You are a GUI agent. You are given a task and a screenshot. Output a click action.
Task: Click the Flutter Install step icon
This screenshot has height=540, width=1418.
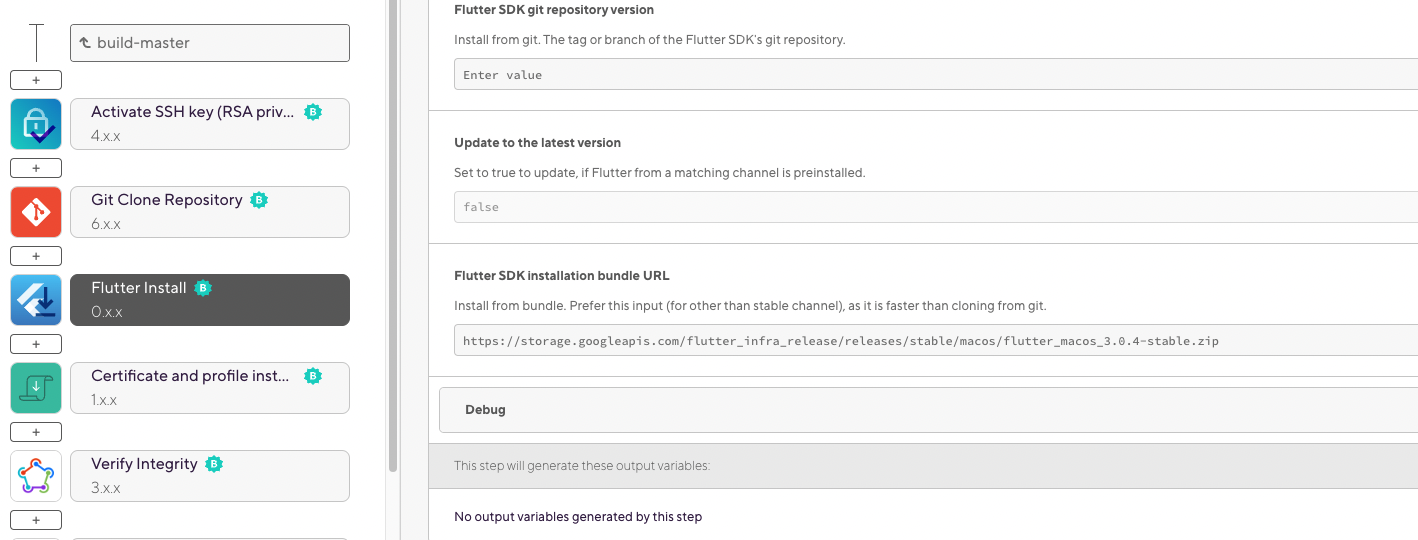(36, 300)
